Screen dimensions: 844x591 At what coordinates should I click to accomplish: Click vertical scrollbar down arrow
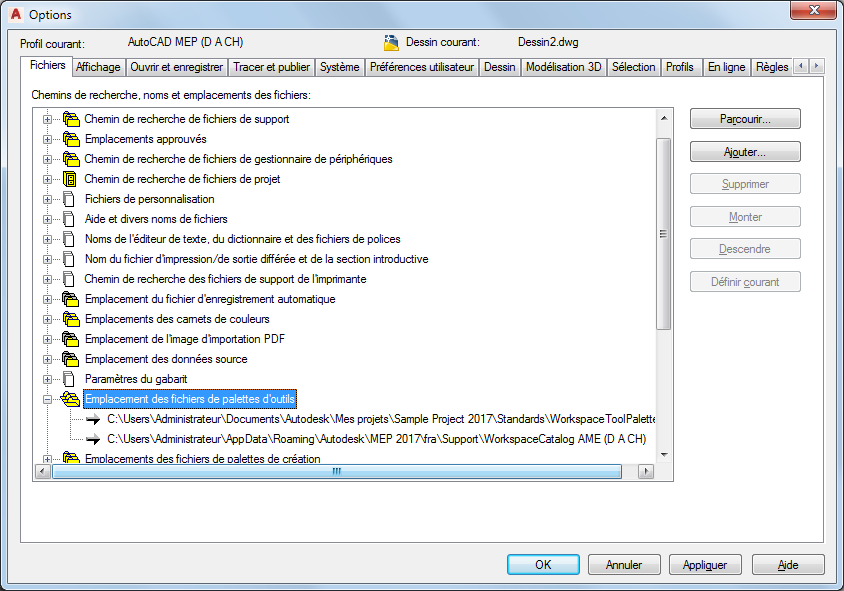pos(664,455)
